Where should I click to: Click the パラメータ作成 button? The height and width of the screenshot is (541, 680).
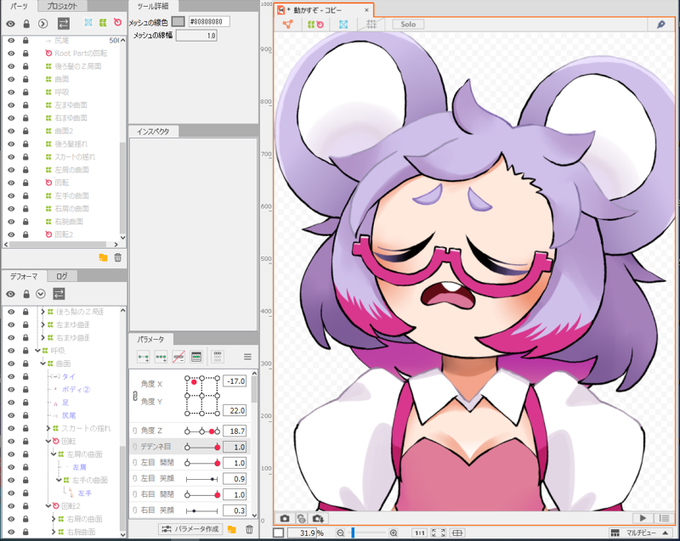point(191,529)
